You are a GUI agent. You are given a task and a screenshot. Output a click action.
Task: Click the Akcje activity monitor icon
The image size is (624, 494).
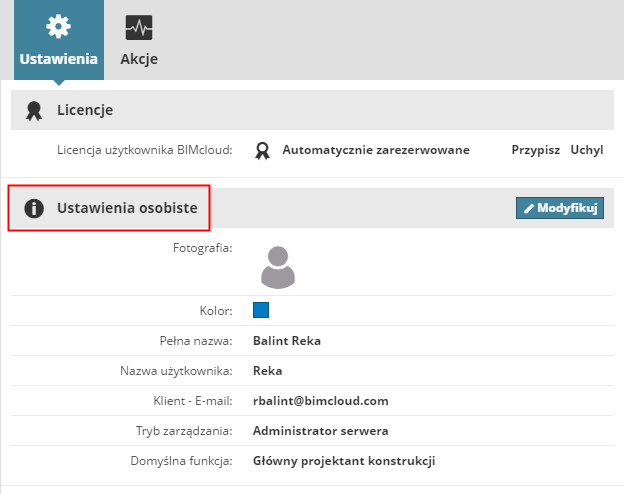[x=139, y=27]
